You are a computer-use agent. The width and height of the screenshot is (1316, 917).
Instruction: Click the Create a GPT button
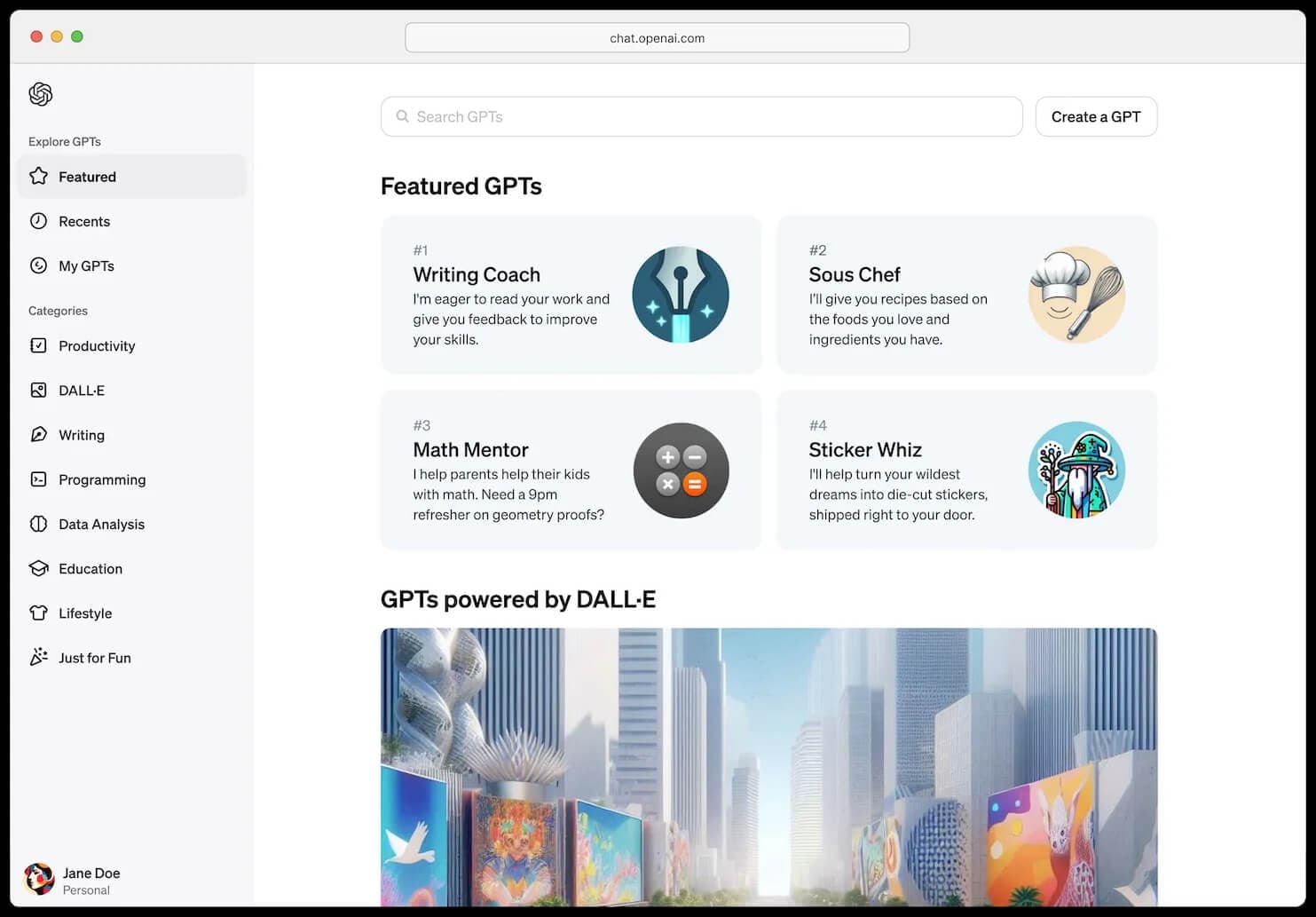[x=1096, y=116]
